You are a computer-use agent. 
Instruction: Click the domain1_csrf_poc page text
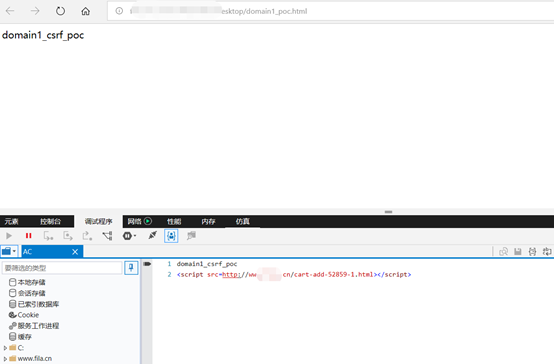coord(43,35)
